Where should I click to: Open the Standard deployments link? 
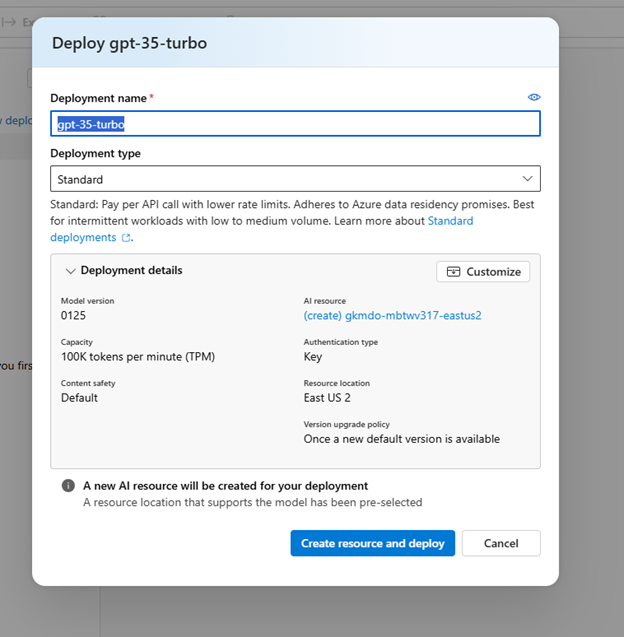click(83, 238)
